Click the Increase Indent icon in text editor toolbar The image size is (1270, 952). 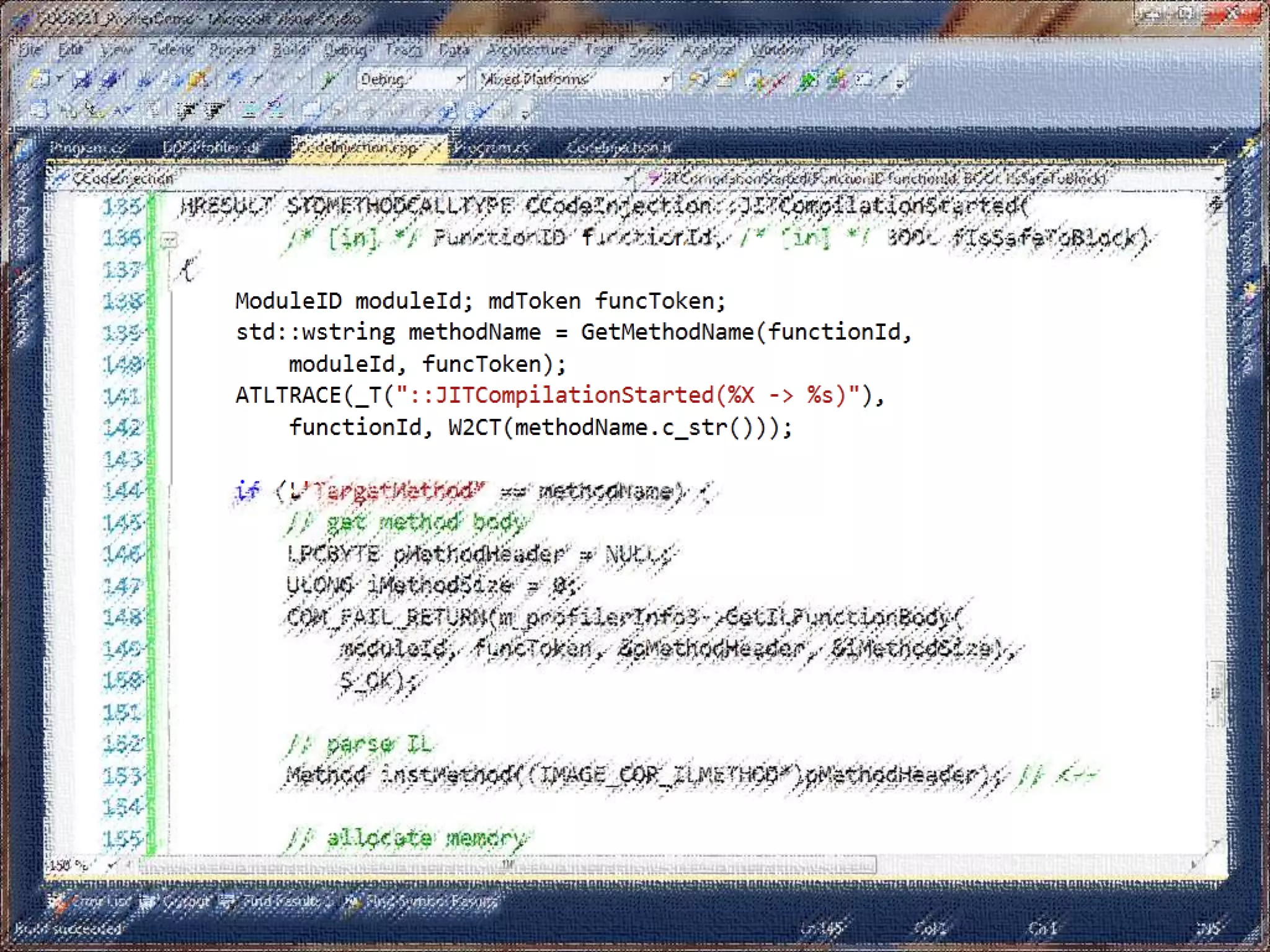click(x=213, y=112)
